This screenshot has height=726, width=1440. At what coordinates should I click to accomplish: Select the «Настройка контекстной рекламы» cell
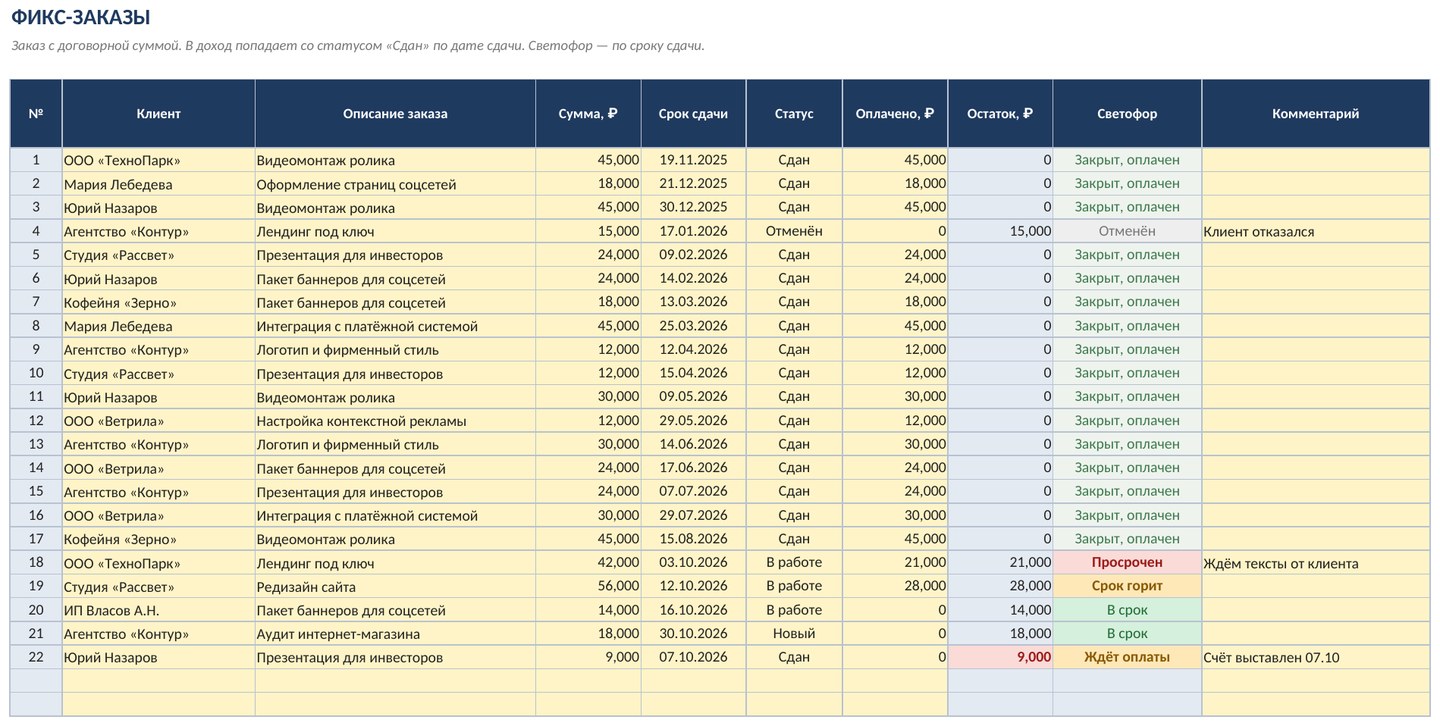tap(395, 421)
